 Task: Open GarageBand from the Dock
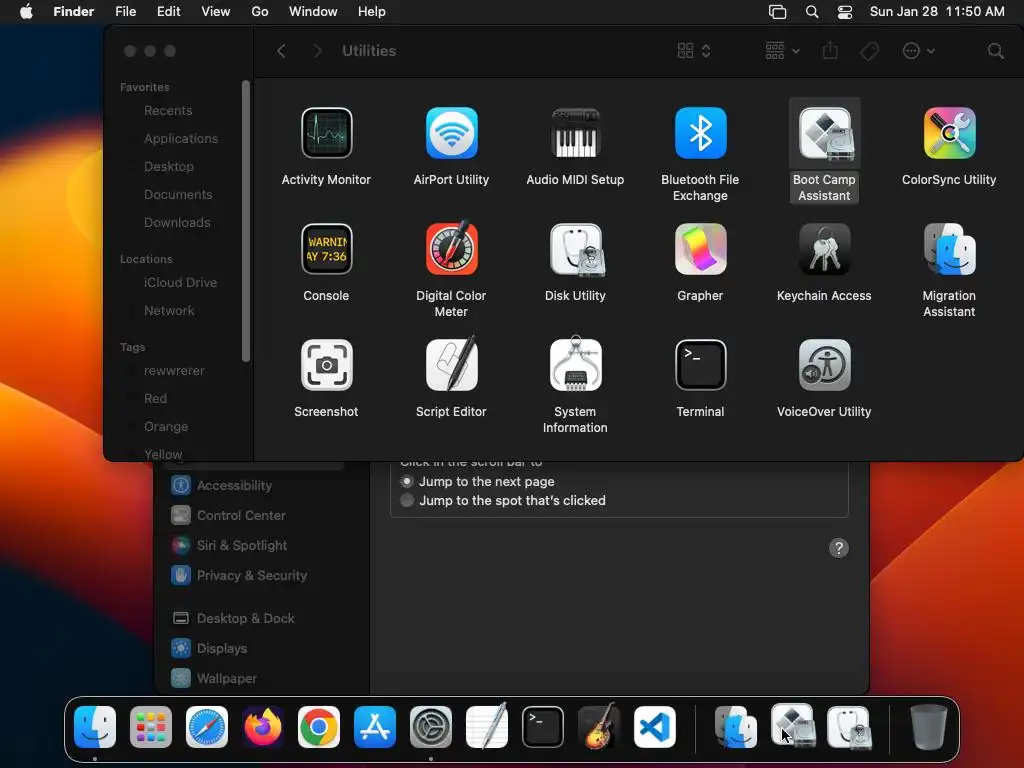point(599,726)
